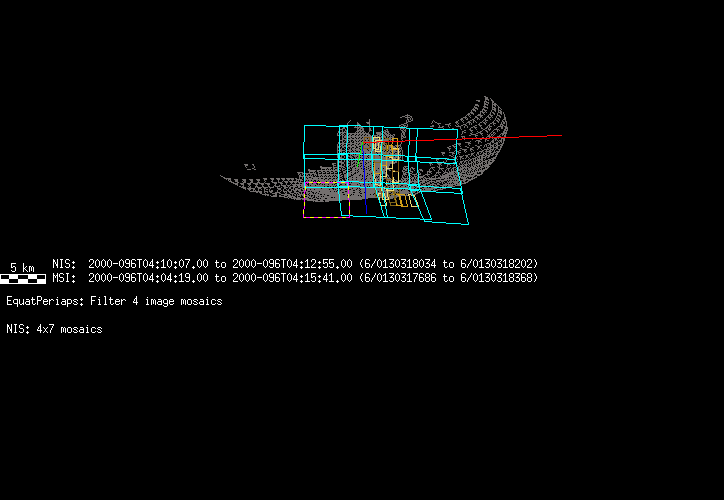The width and height of the screenshot is (724, 500).
Task: Click the 5 km scale bar
Action: click(23, 278)
